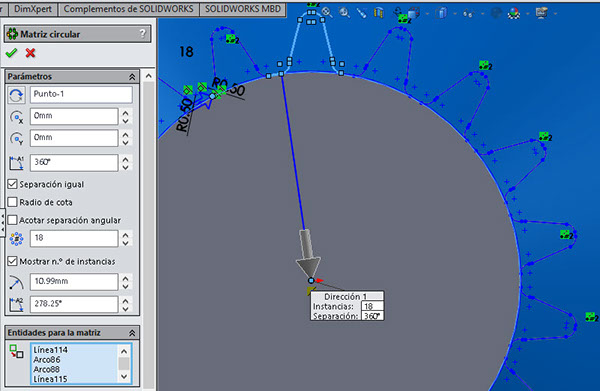
Task: Increase the instance count of 18
Action: (126, 234)
